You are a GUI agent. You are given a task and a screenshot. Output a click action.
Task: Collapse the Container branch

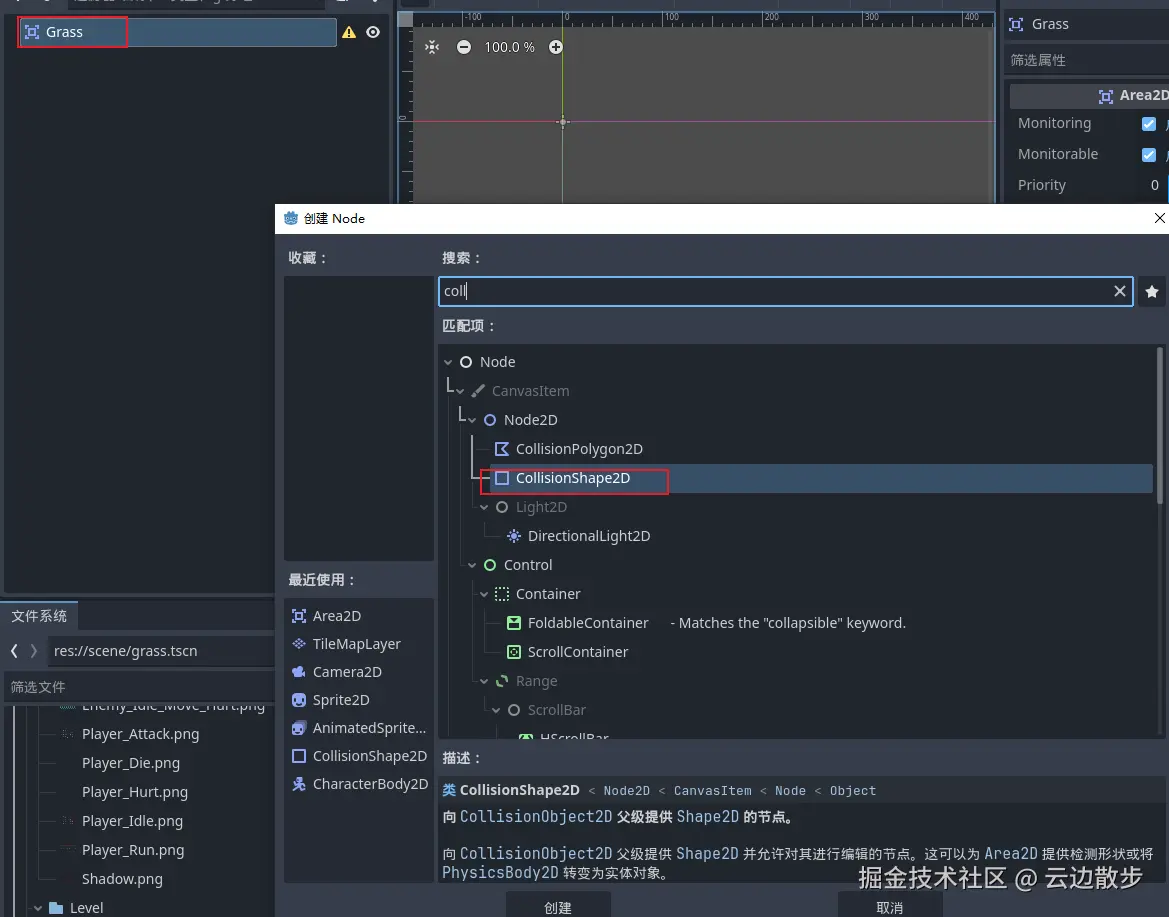click(x=484, y=595)
